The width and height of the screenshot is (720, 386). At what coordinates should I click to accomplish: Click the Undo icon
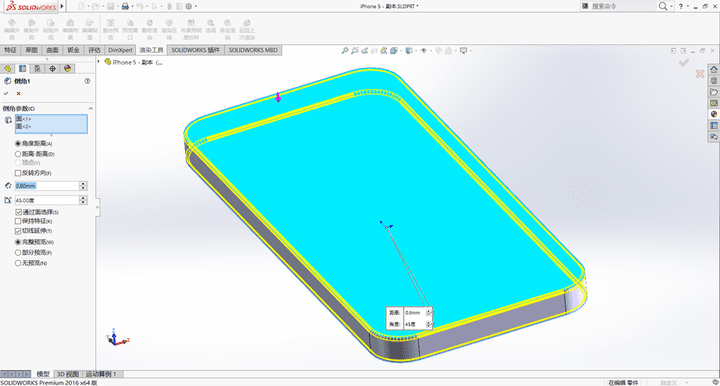140,6
